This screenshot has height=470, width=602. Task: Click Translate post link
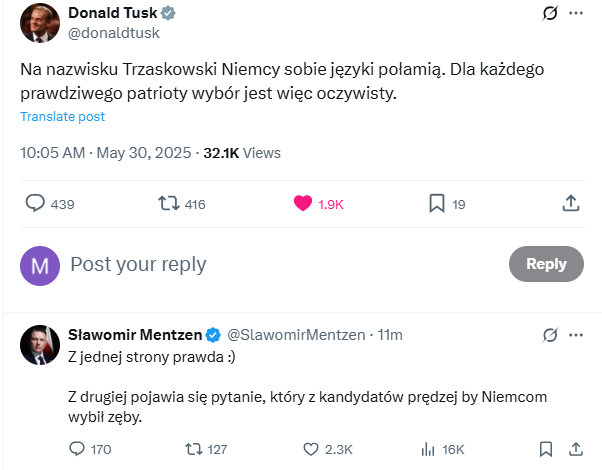pyautogui.click(x=62, y=117)
